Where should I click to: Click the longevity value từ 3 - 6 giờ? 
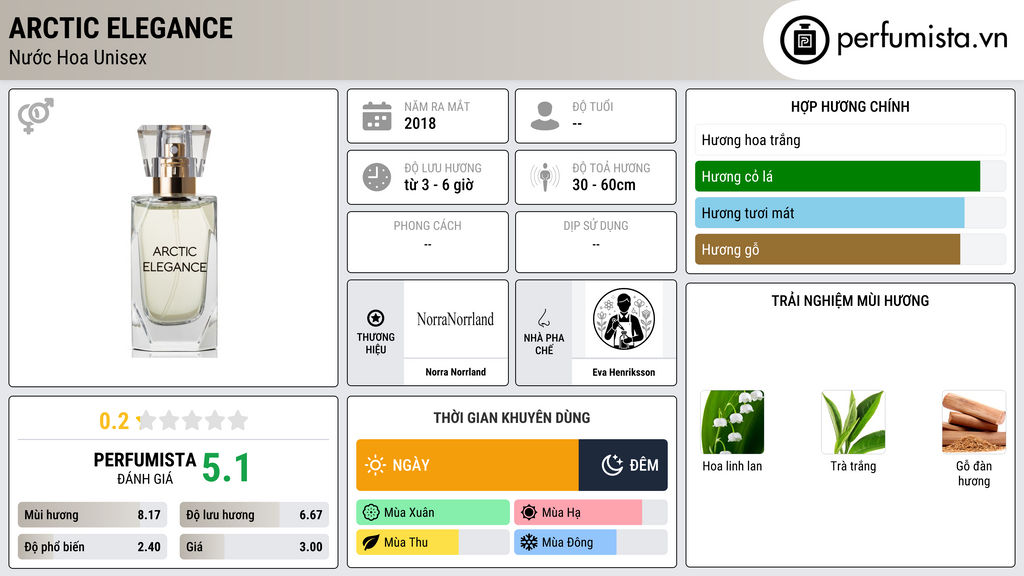[x=439, y=185]
